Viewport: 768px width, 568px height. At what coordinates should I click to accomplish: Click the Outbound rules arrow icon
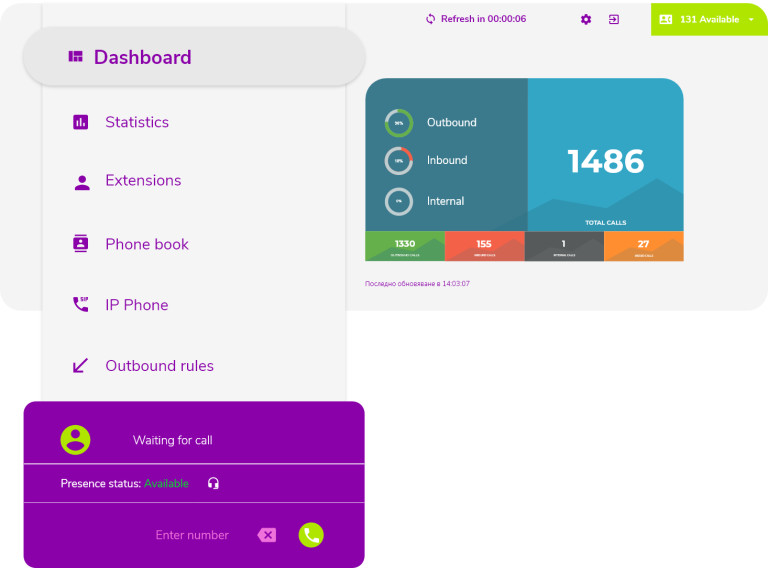pos(81,366)
